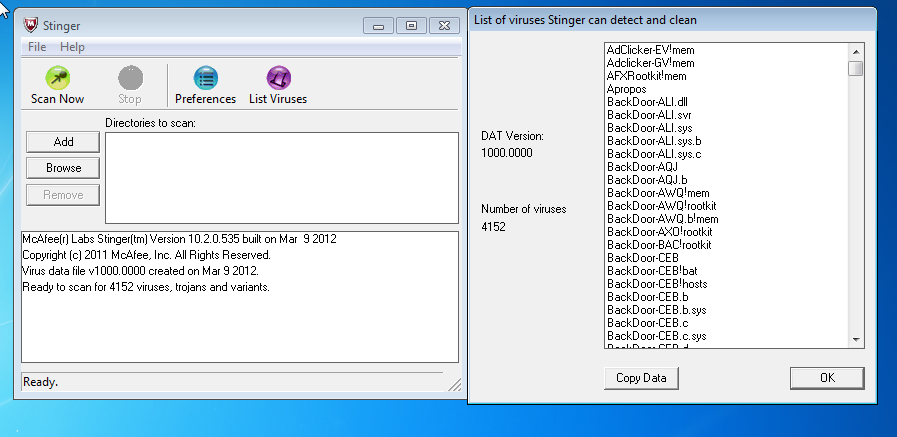Click the virus list scrollbar down arrow
Image resolution: width=897 pixels, height=437 pixels.
pyautogui.click(x=856, y=340)
